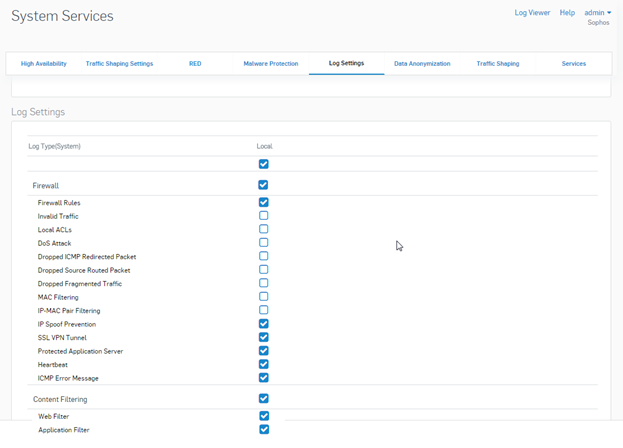Open the Services tab
Image resolution: width=623 pixels, height=448 pixels.
tap(574, 64)
